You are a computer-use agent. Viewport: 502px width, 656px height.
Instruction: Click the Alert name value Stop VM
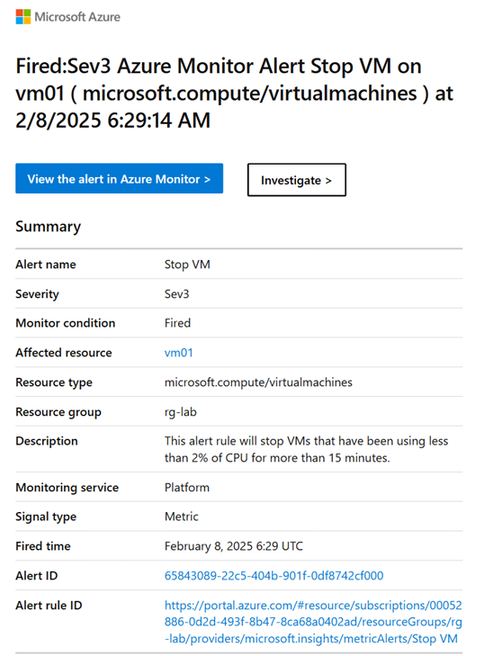[187, 264]
